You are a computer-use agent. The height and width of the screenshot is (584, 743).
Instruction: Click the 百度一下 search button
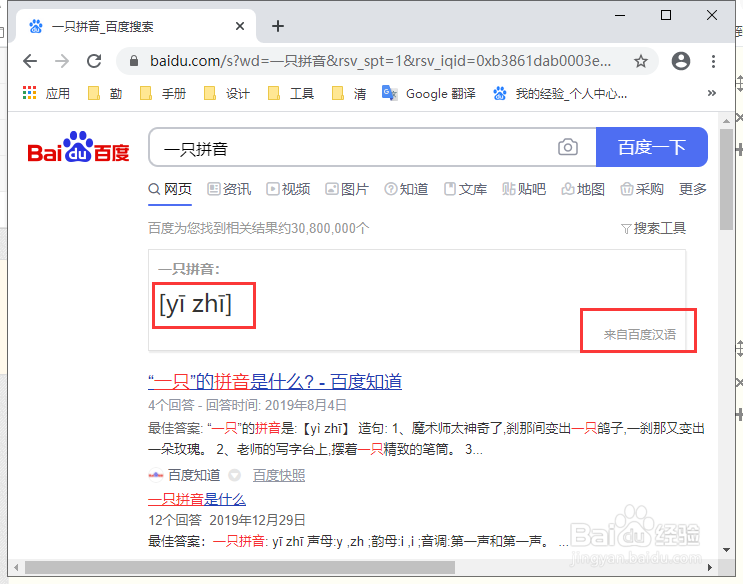pyautogui.click(x=652, y=147)
